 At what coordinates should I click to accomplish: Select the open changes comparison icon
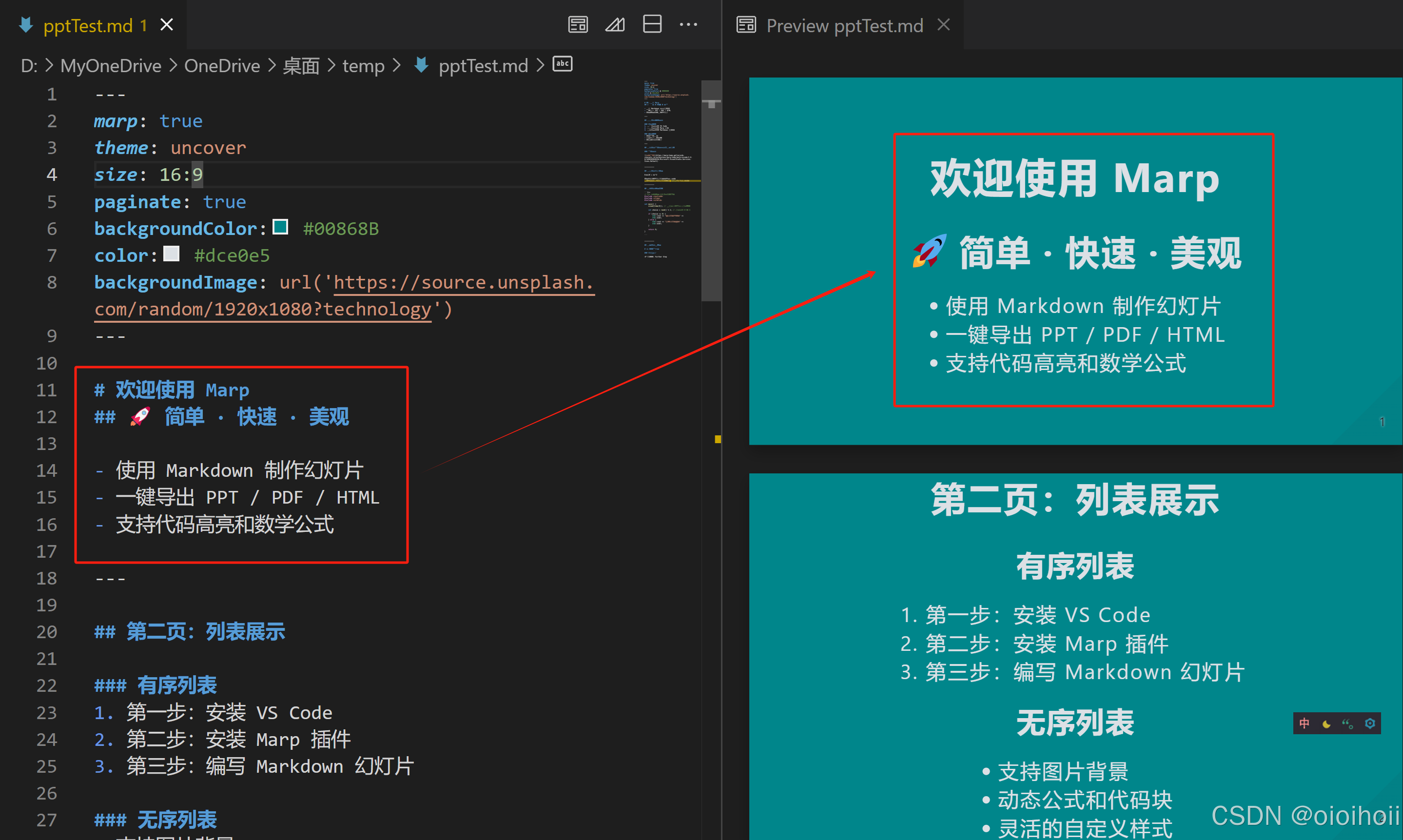coord(615,24)
